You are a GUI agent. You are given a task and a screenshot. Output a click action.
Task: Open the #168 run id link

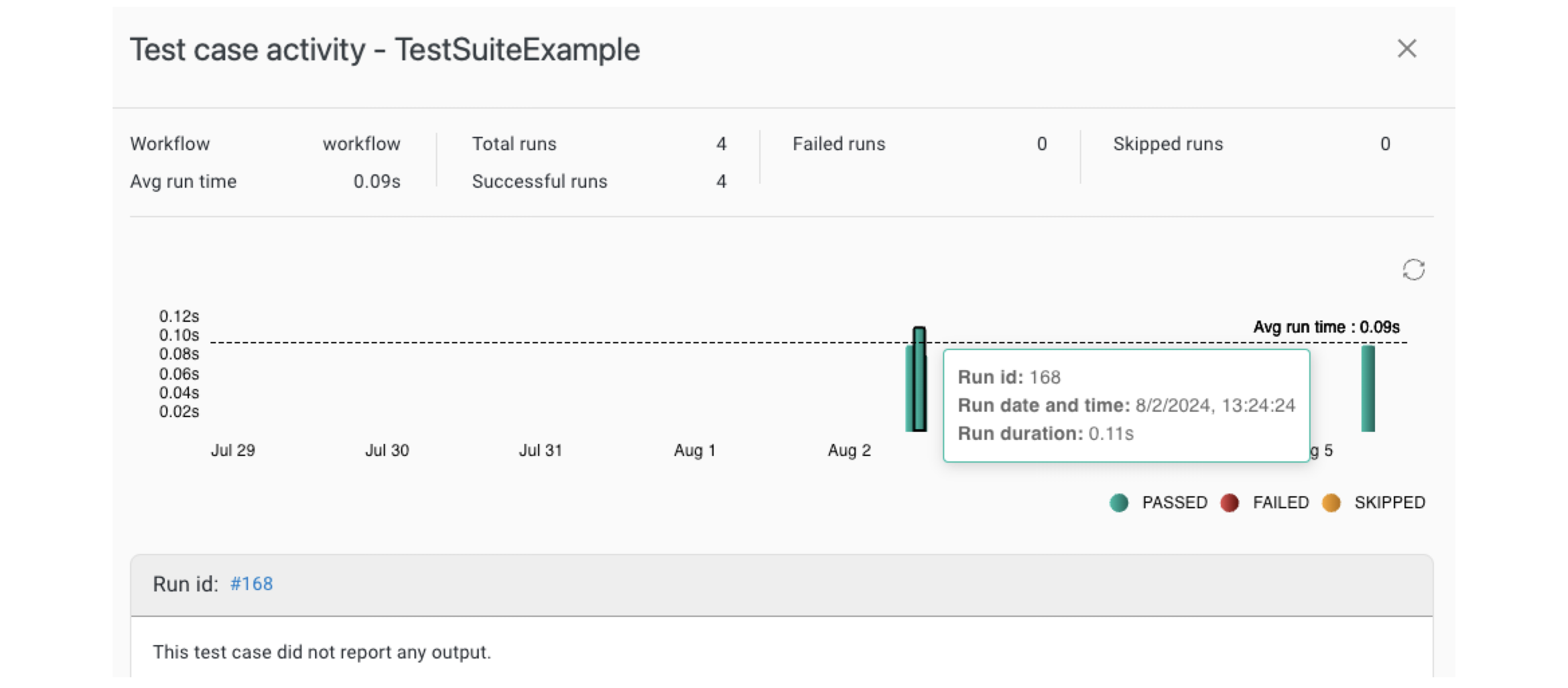click(x=251, y=584)
